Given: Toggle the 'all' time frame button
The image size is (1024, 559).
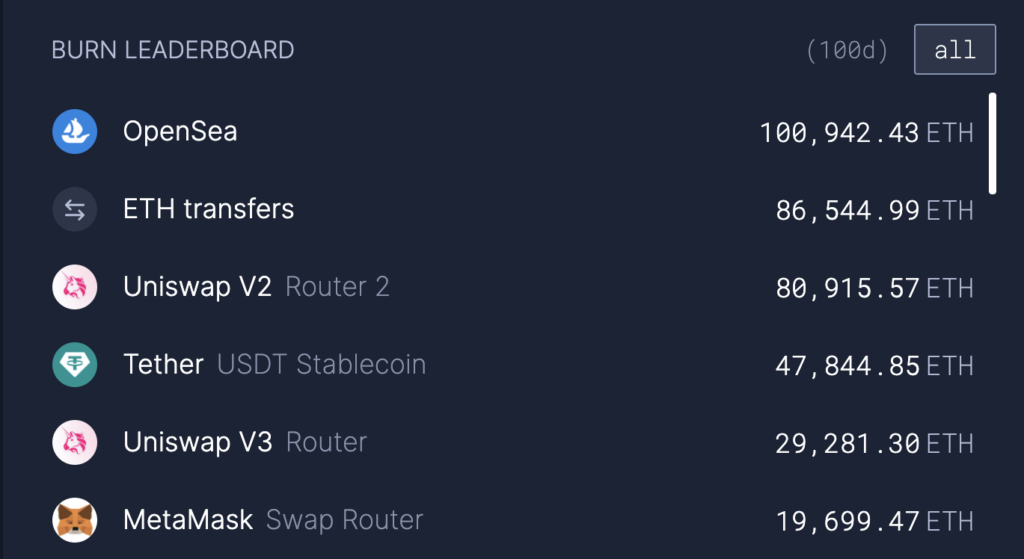Looking at the screenshot, I should [x=955, y=50].
